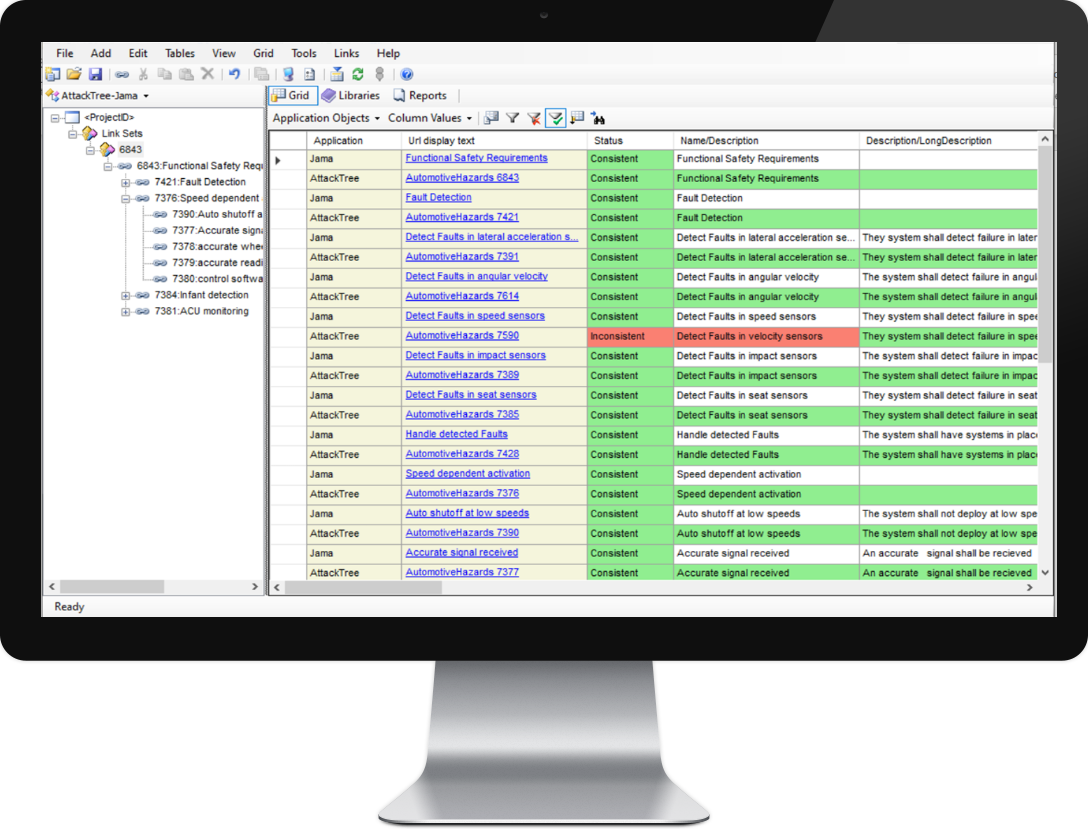Open the Tables menu

180,54
